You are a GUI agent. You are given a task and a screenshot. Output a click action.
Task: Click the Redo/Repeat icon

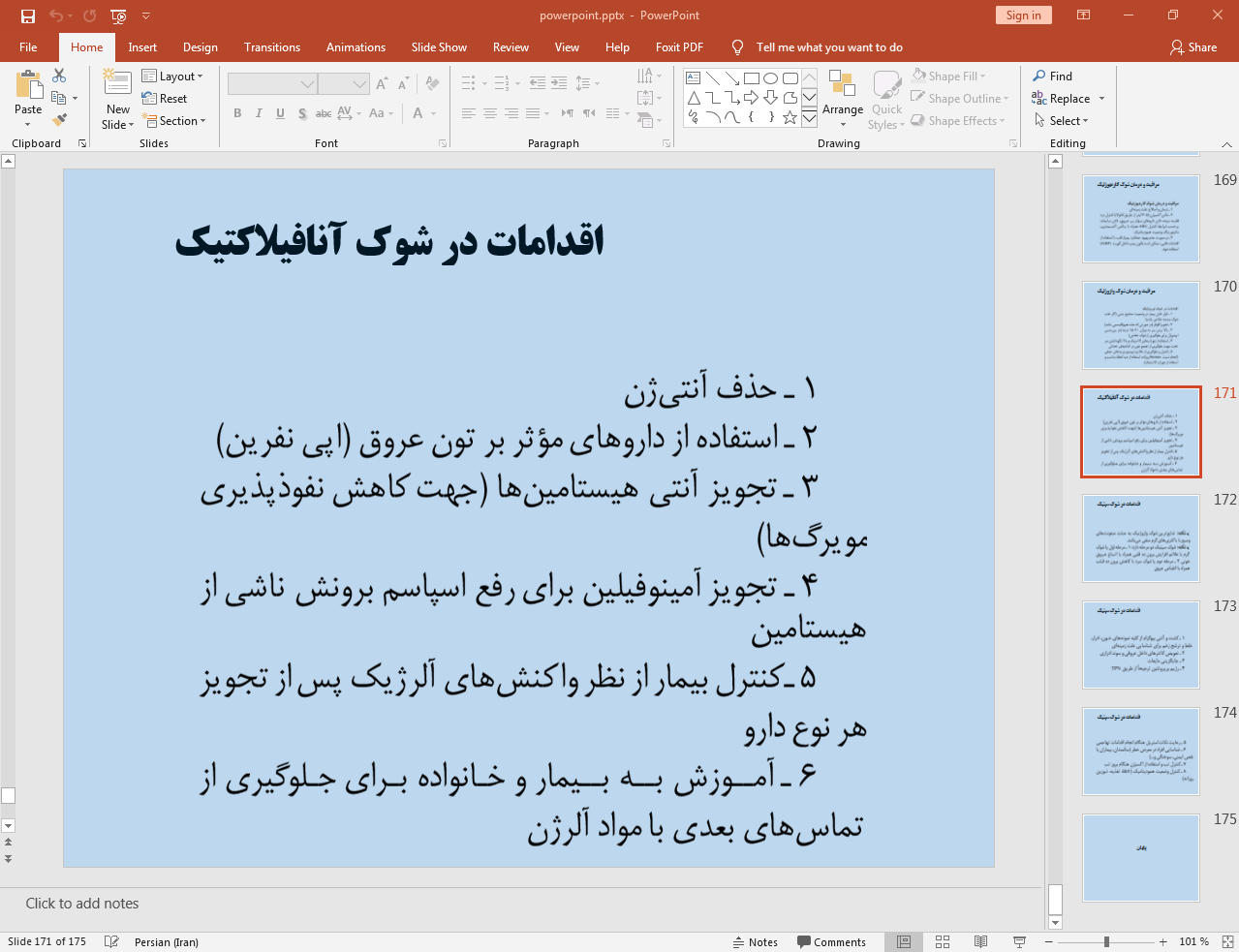pos(90,15)
